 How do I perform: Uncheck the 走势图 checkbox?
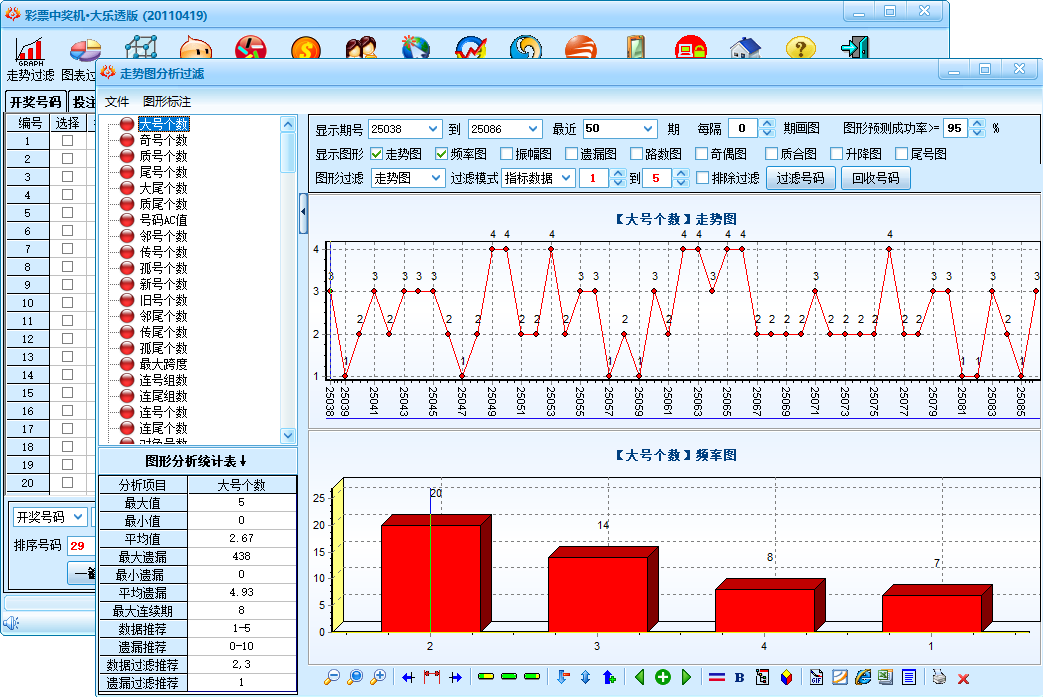pos(377,154)
